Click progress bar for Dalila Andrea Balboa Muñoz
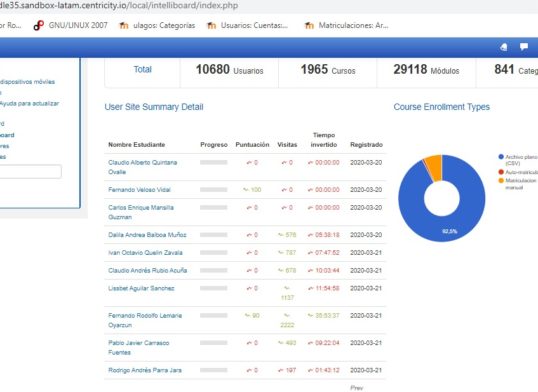 [213, 235]
